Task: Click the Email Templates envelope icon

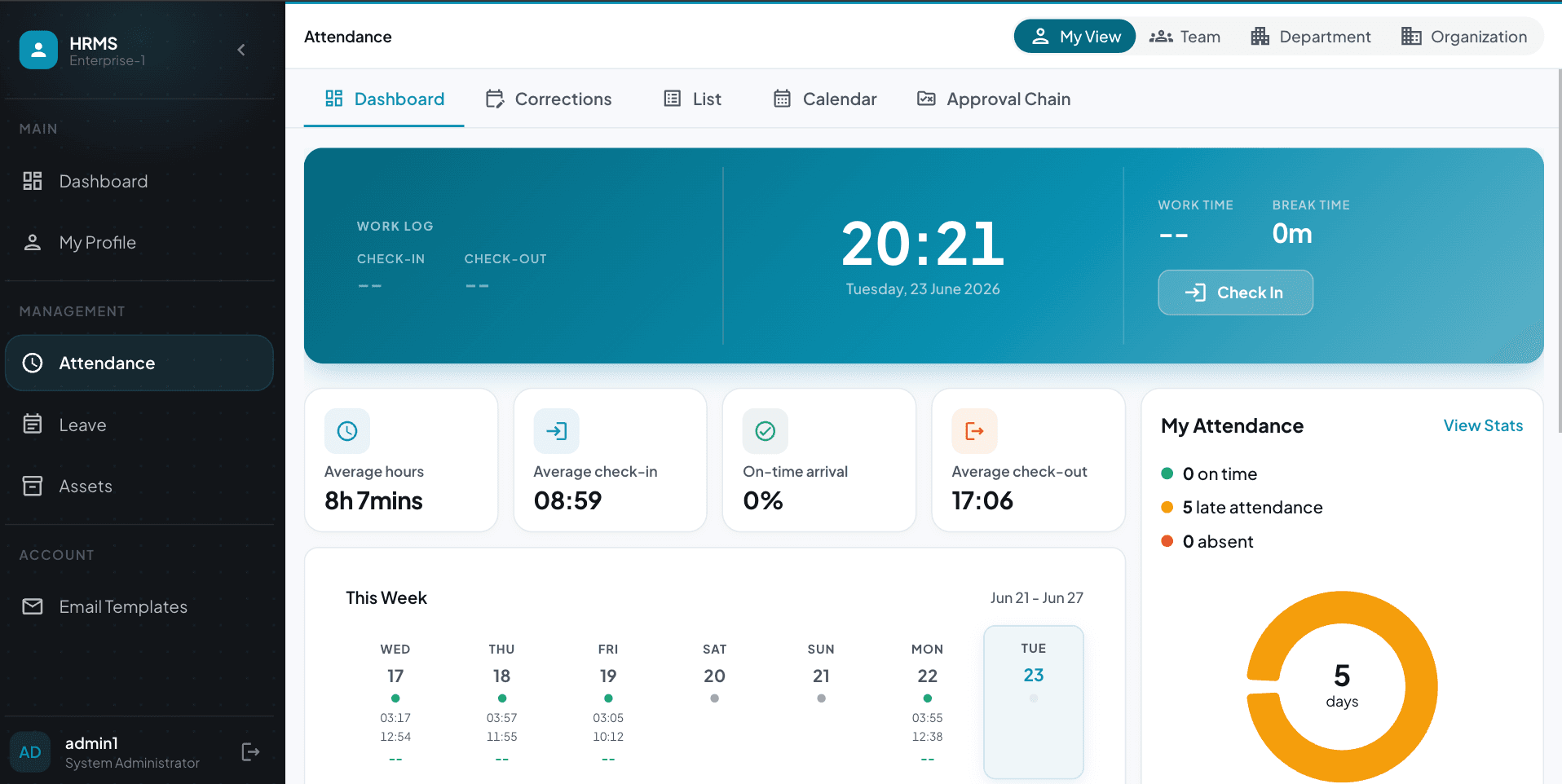Action: [x=33, y=606]
